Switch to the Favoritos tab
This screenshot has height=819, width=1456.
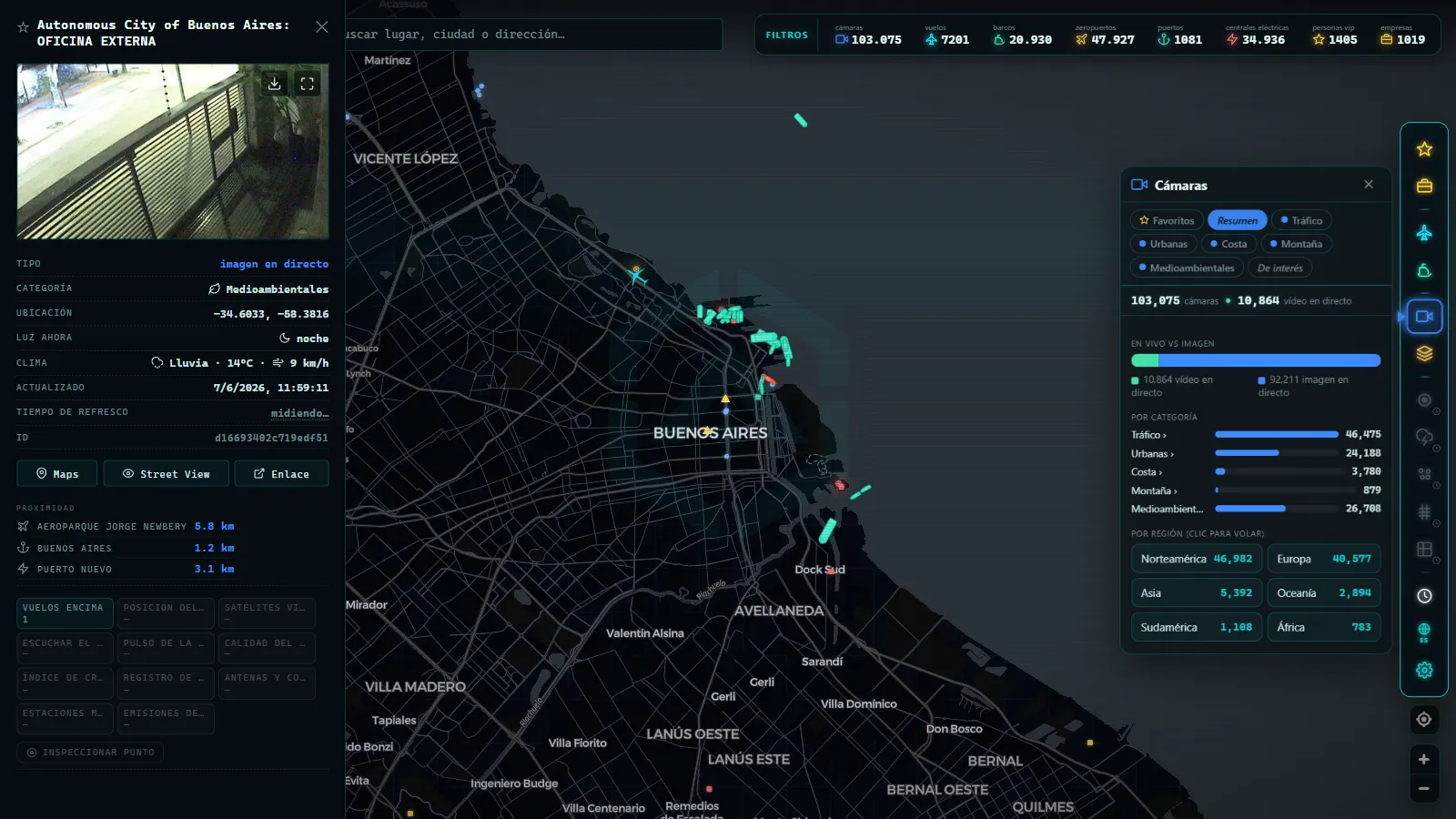pos(1167,220)
